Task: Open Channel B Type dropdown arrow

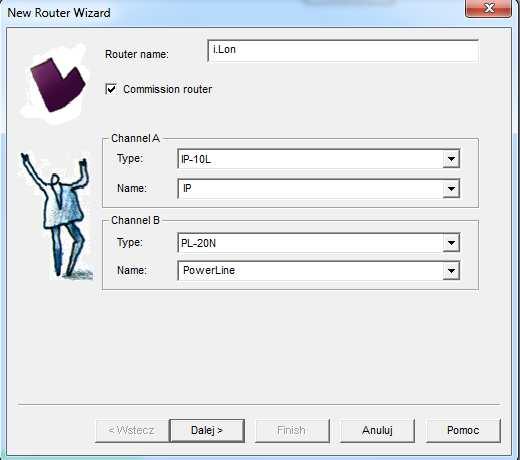Action: tap(451, 243)
